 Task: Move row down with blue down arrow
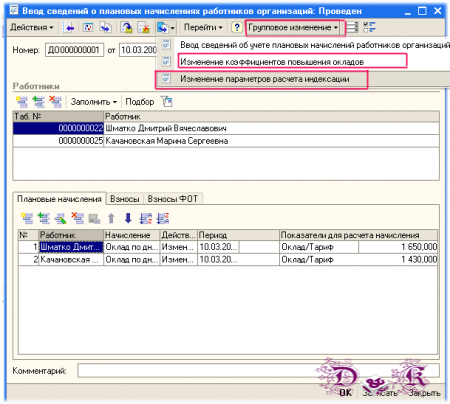tap(128, 219)
